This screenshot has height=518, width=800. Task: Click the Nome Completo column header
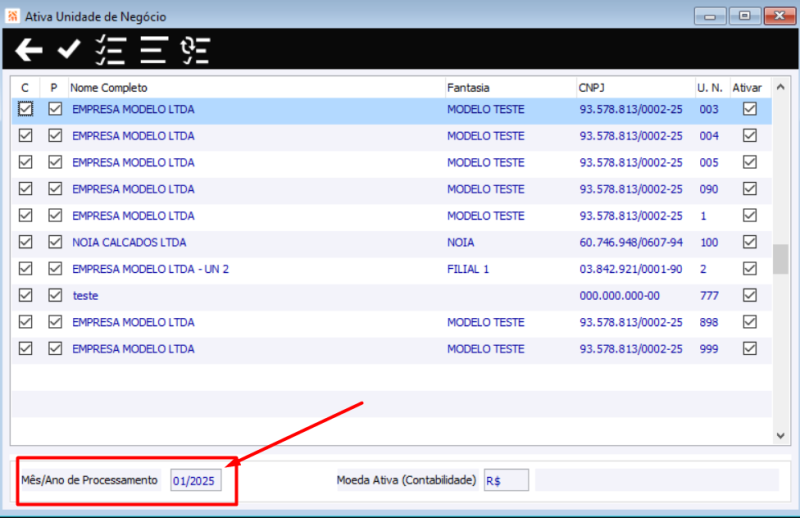pos(257,88)
